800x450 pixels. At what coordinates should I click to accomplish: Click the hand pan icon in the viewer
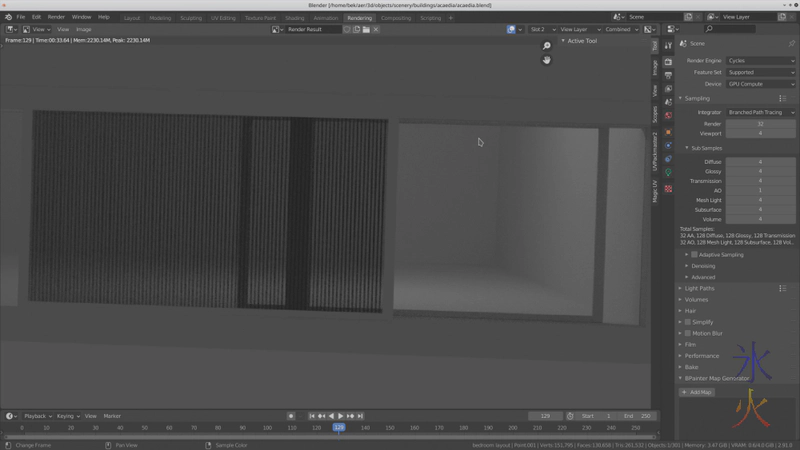547,60
